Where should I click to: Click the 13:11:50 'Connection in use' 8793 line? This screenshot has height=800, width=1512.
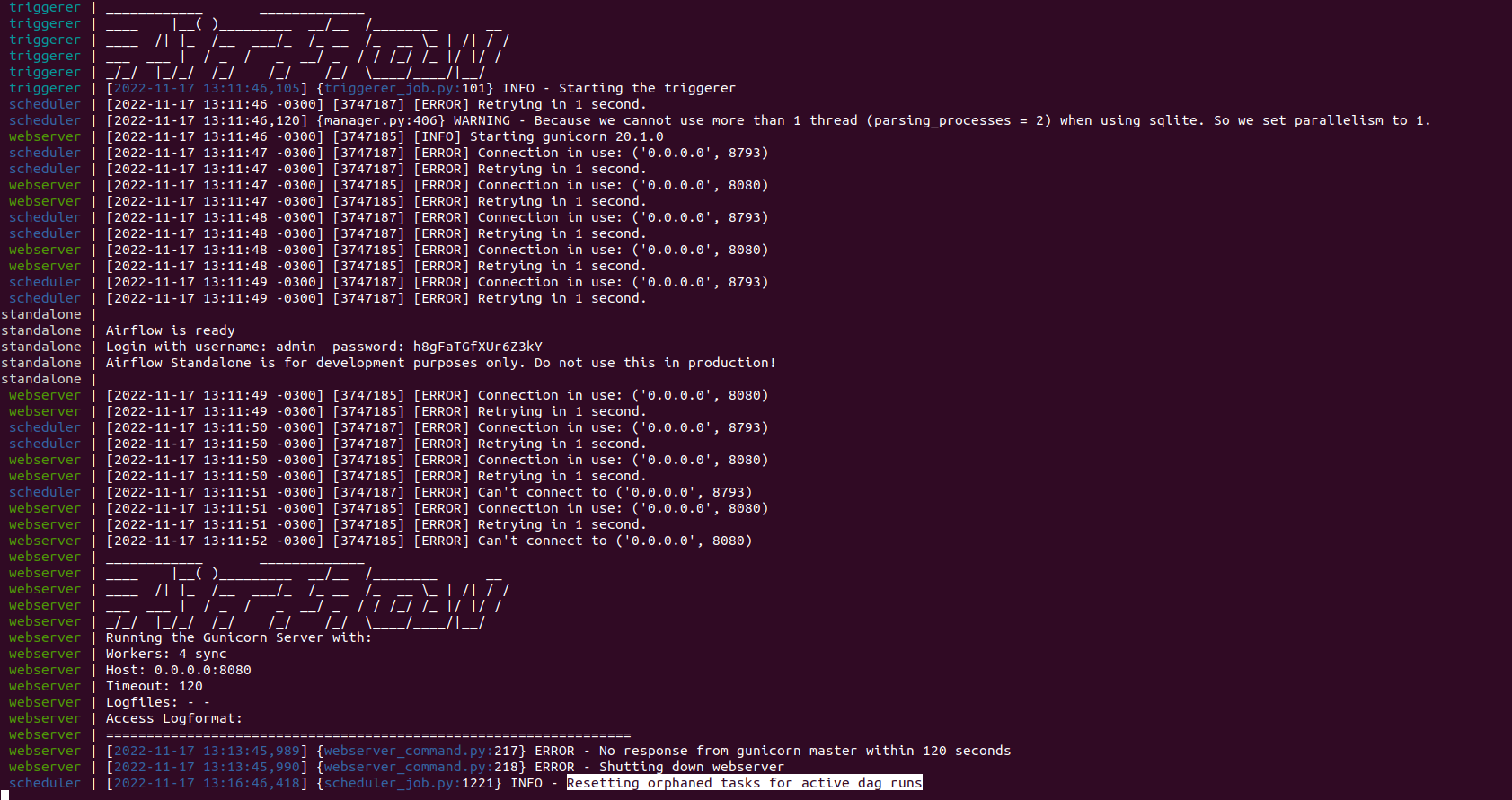pyautogui.click(x=437, y=427)
